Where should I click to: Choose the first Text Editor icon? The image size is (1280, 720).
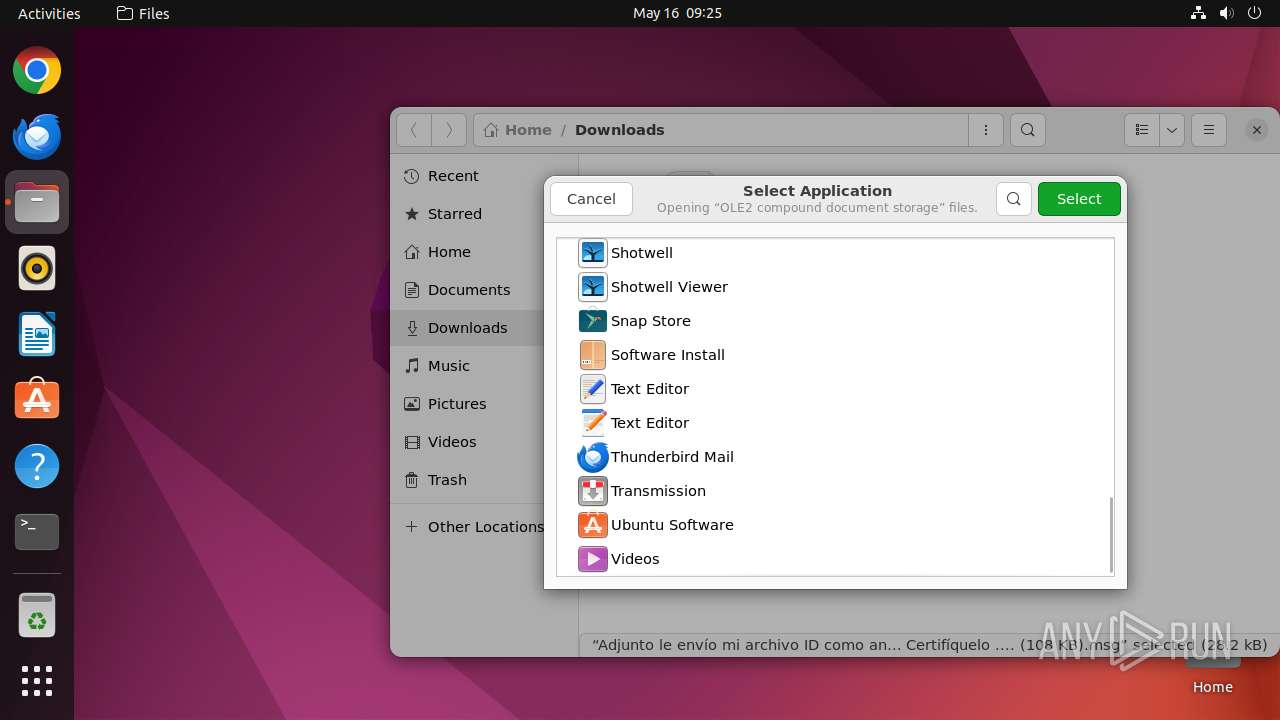tap(593, 389)
